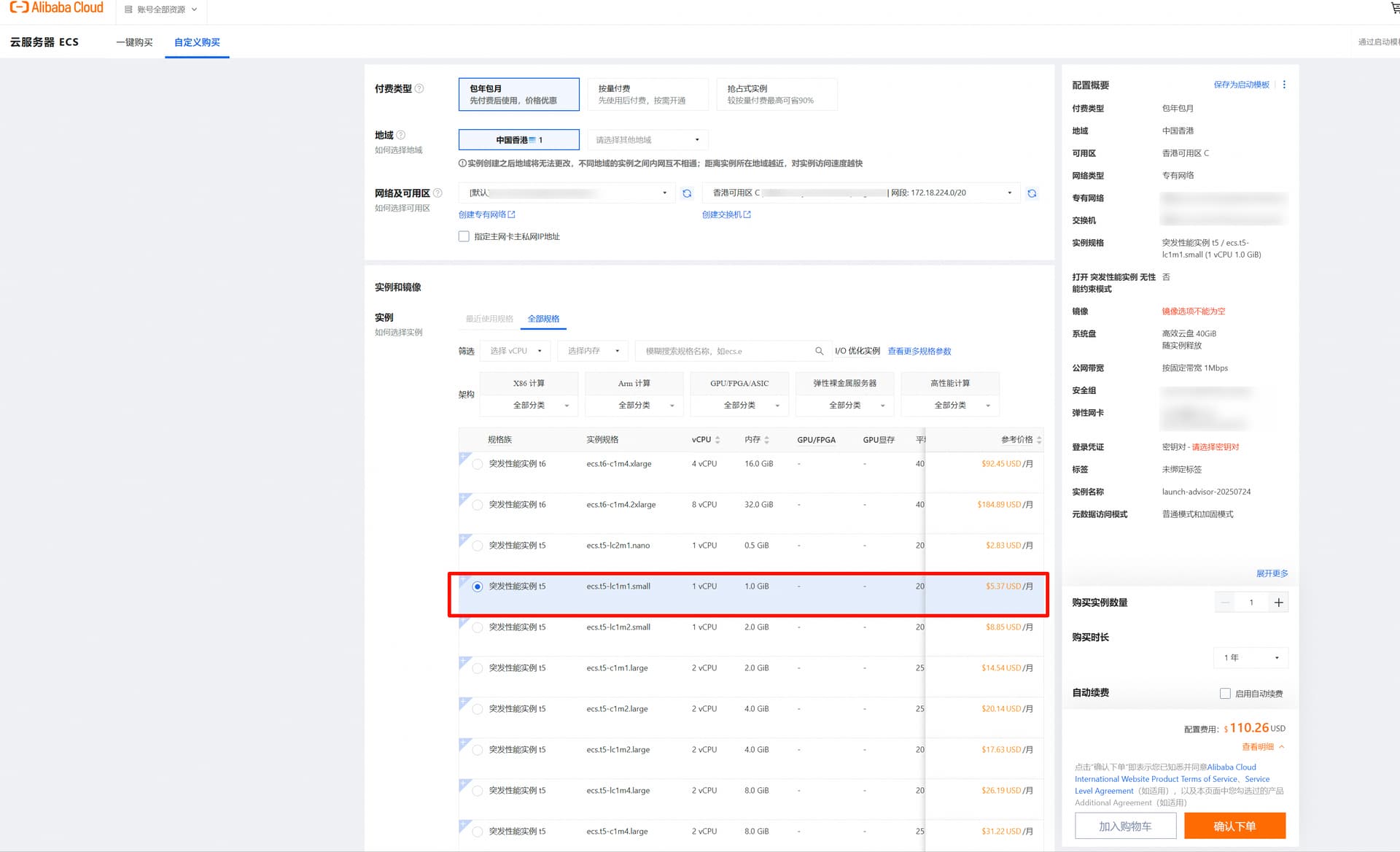The height and width of the screenshot is (852, 1400).
Task: Enable the 启用自动续费 checkbox
Action: pos(1225,694)
